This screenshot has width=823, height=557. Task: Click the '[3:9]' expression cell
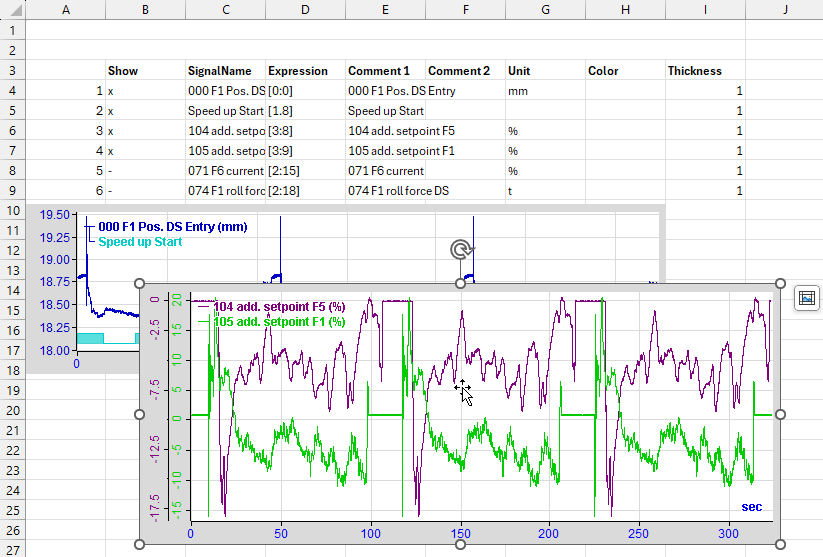(x=305, y=151)
